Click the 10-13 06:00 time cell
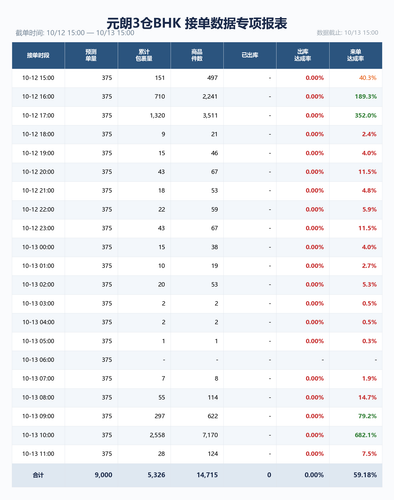This screenshot has width=394, height=500. (x=38, y=360)
